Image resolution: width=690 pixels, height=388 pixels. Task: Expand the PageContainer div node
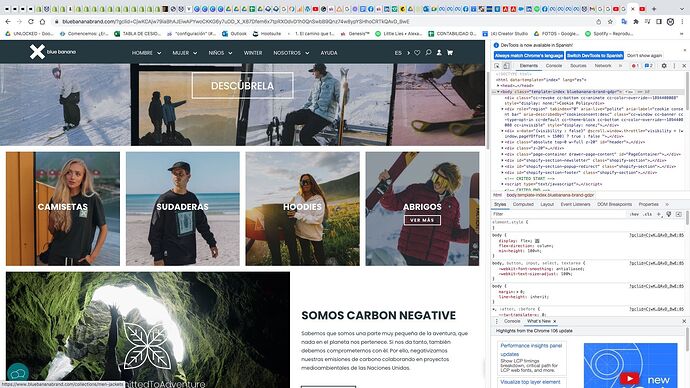(503, 154)
